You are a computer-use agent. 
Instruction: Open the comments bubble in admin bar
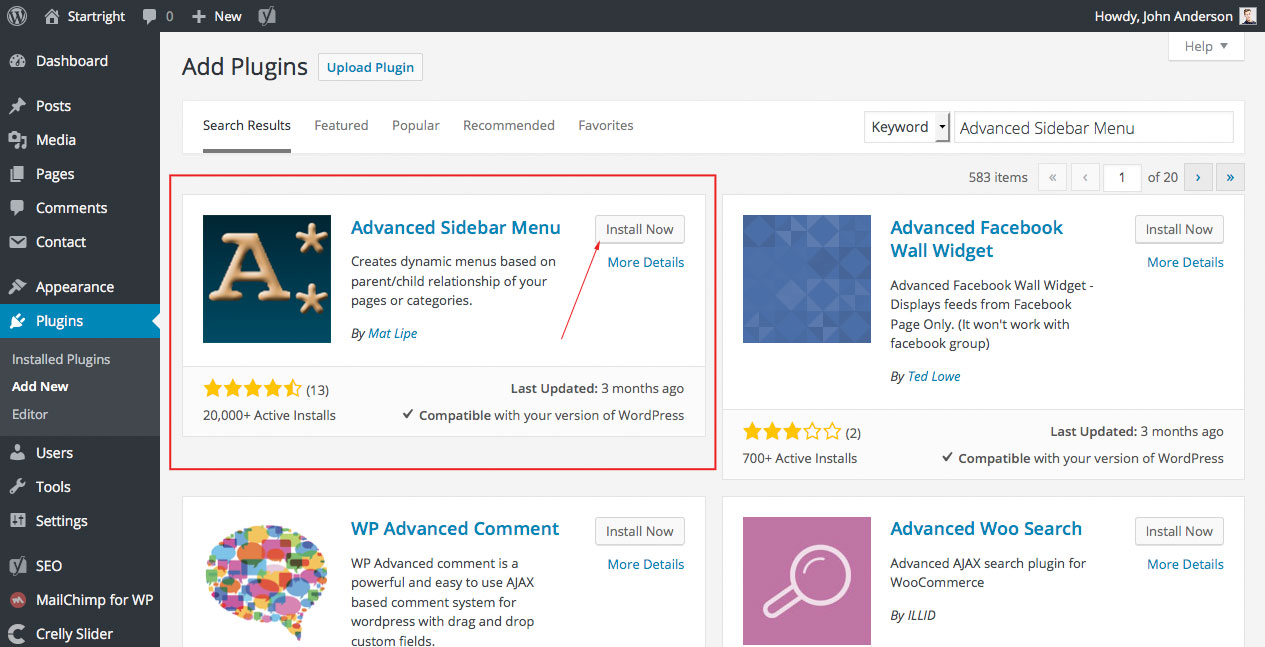coord(149,16)
